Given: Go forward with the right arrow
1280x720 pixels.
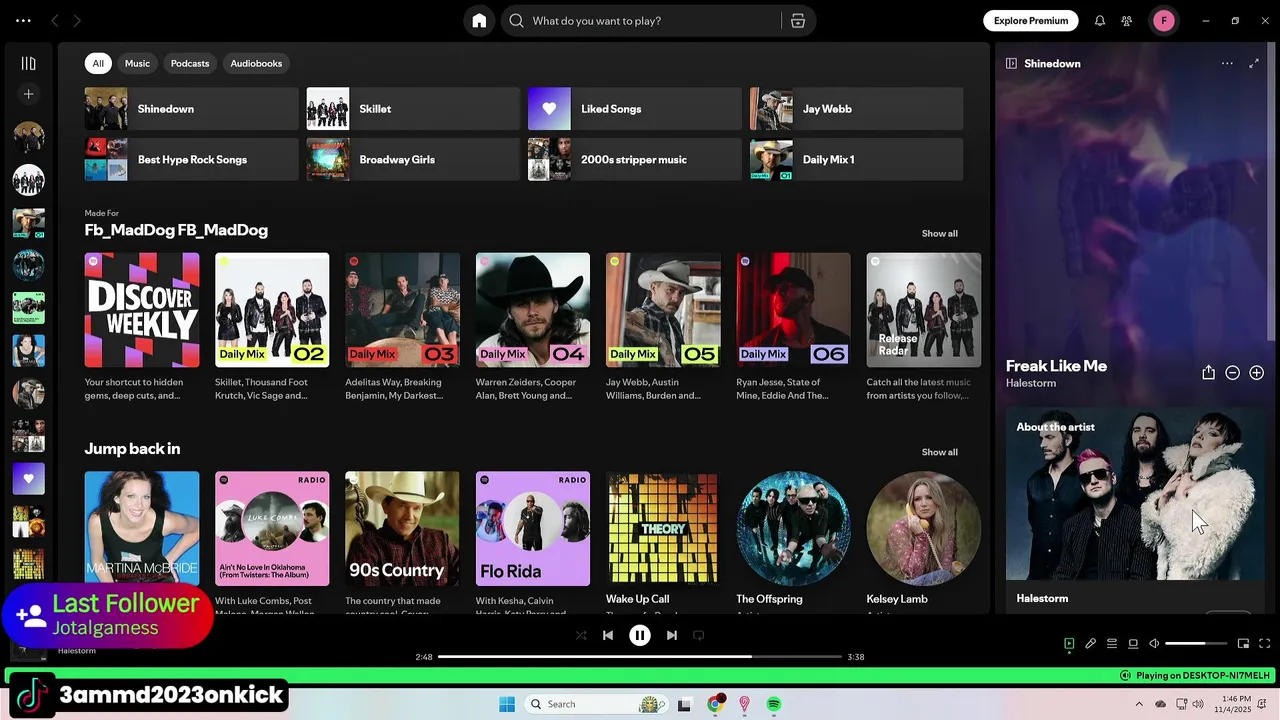Looking at the screenshot, I should 77,21.
